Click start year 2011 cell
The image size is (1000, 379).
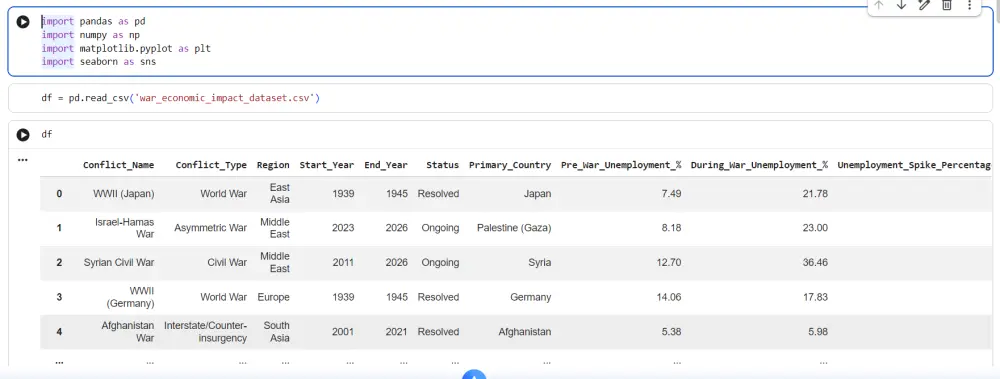[x=342, y=262]
